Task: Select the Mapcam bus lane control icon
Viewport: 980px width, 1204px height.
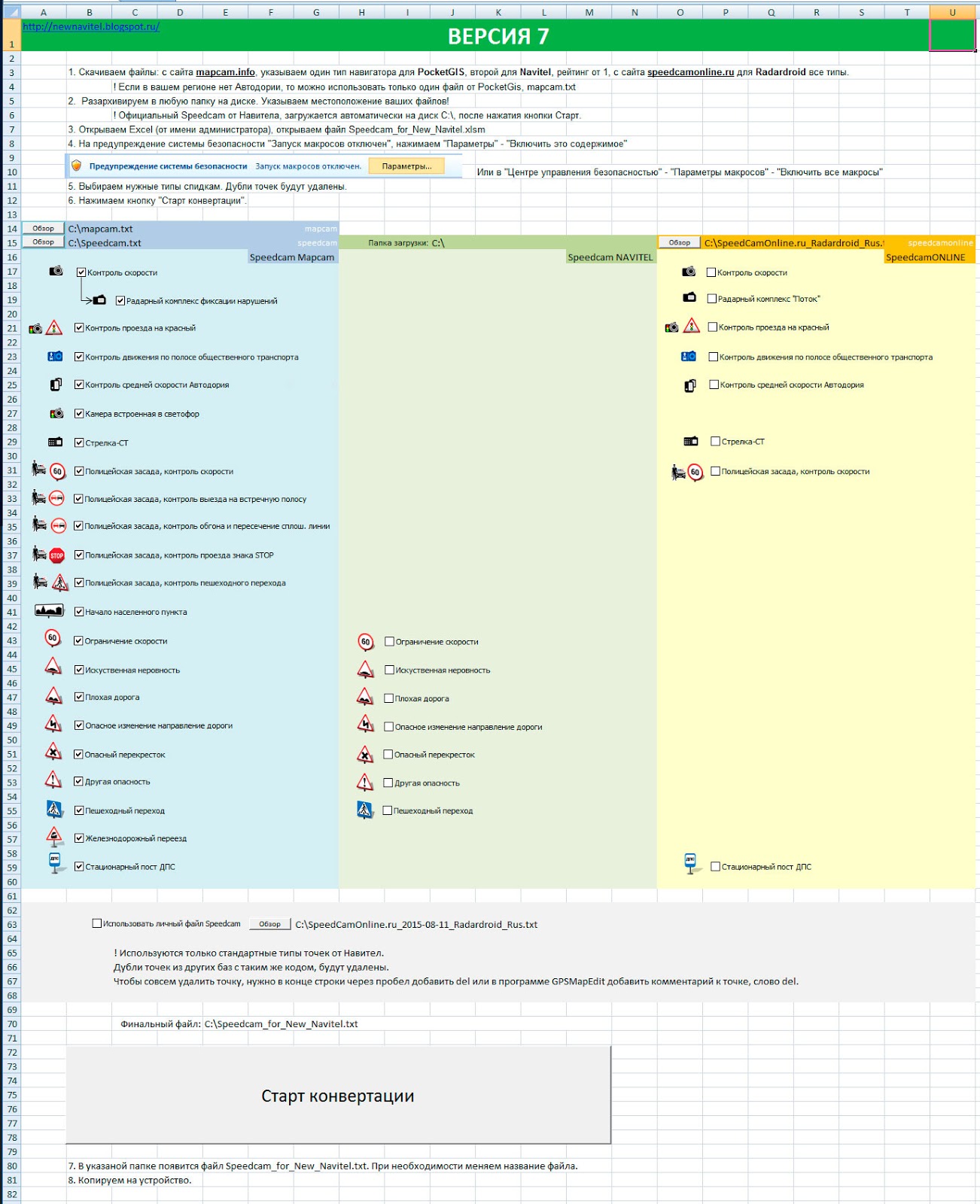Action: pos(55,357)
